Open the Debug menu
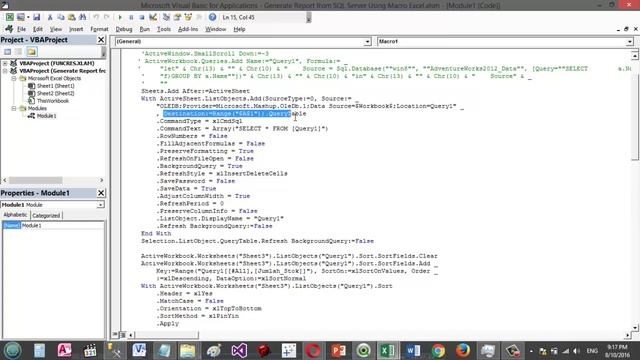The height and width of the screenshot is (360, 640). (x=124, y=29)
